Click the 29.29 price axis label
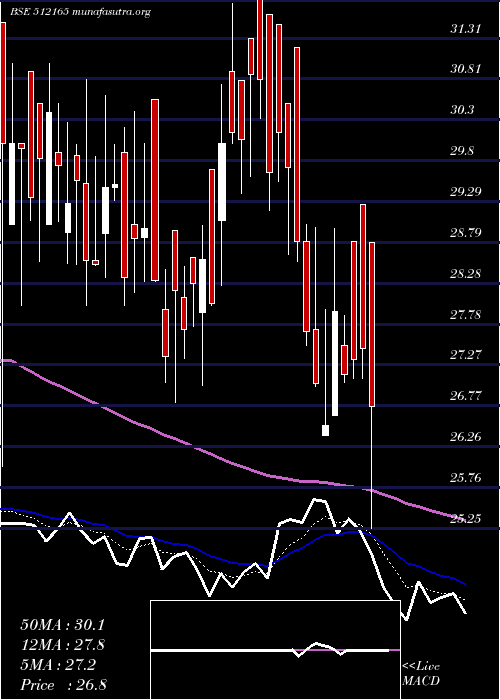 coord(465,192)
